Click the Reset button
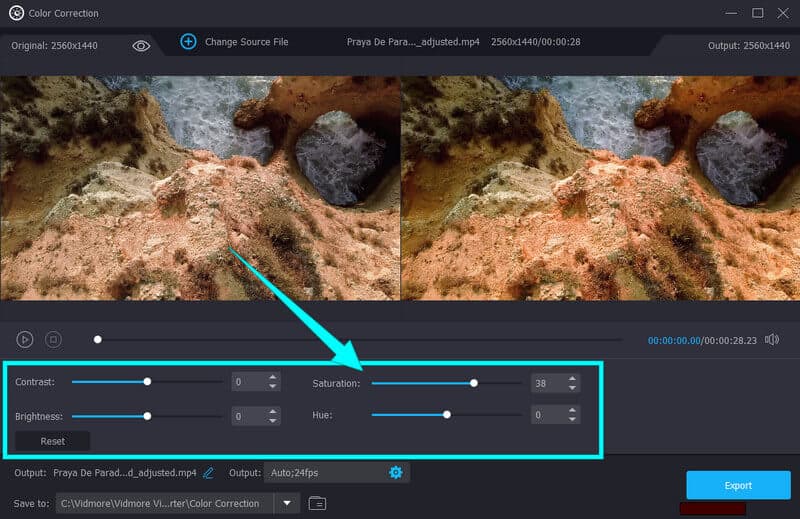 pos(52,441)
